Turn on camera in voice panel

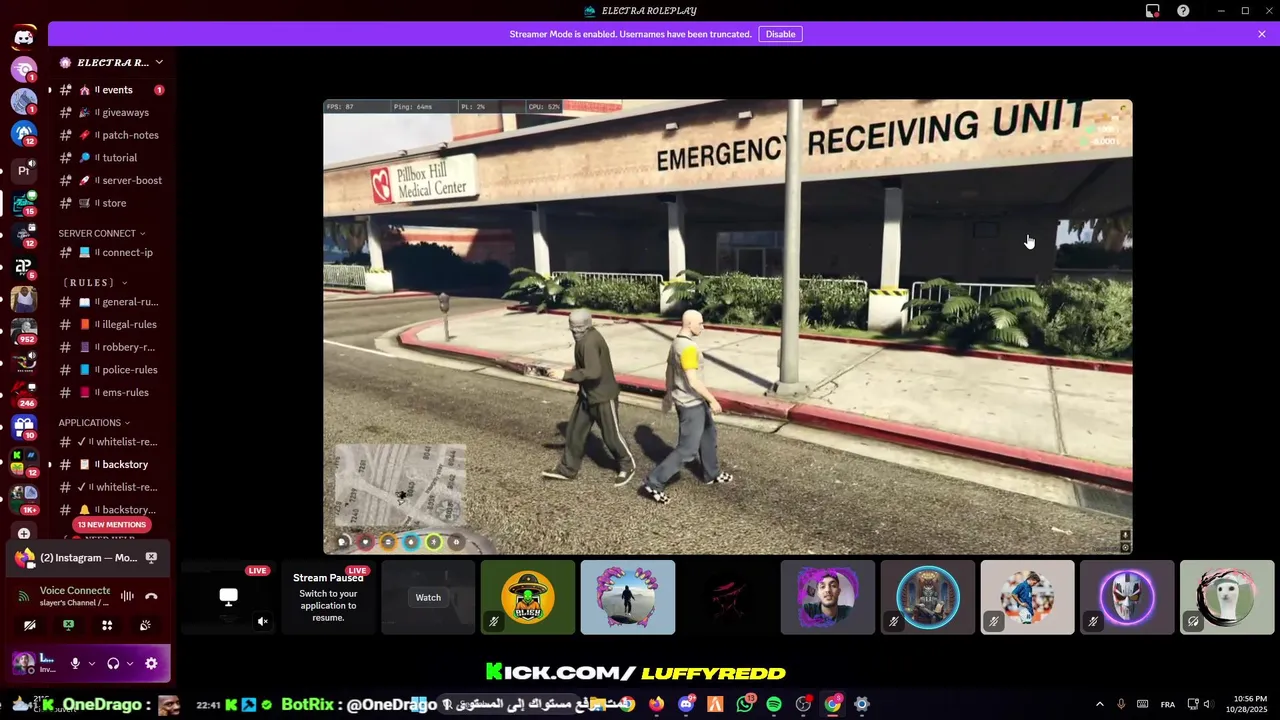coord(30,625)
